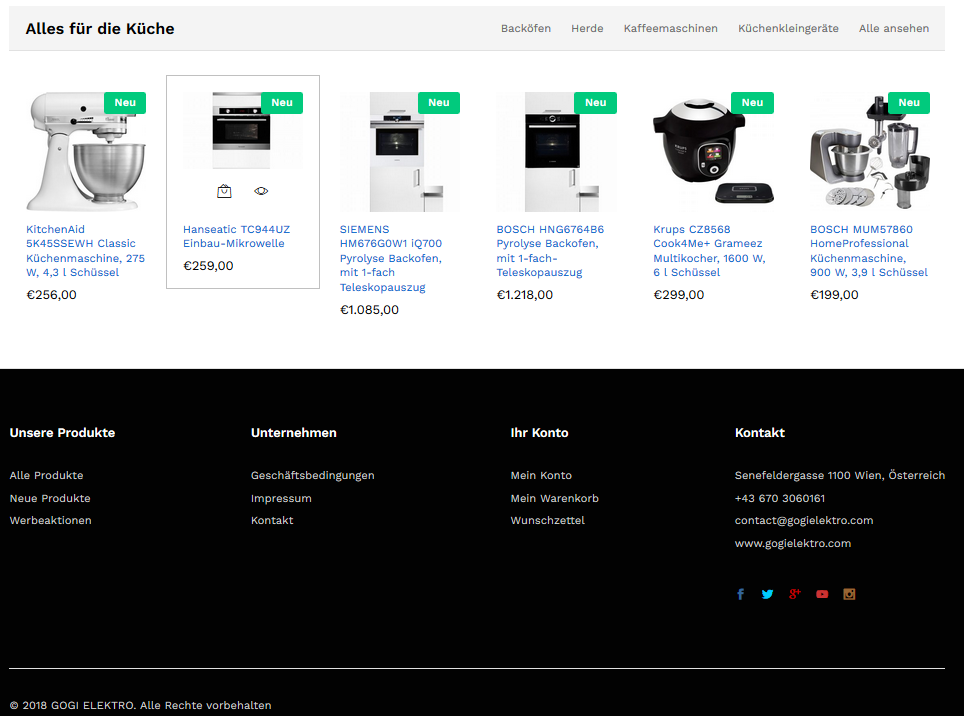Select the Alle ansehen tab
The width and height of the screenshot is (964, 716).
click(x=894, y=28)
